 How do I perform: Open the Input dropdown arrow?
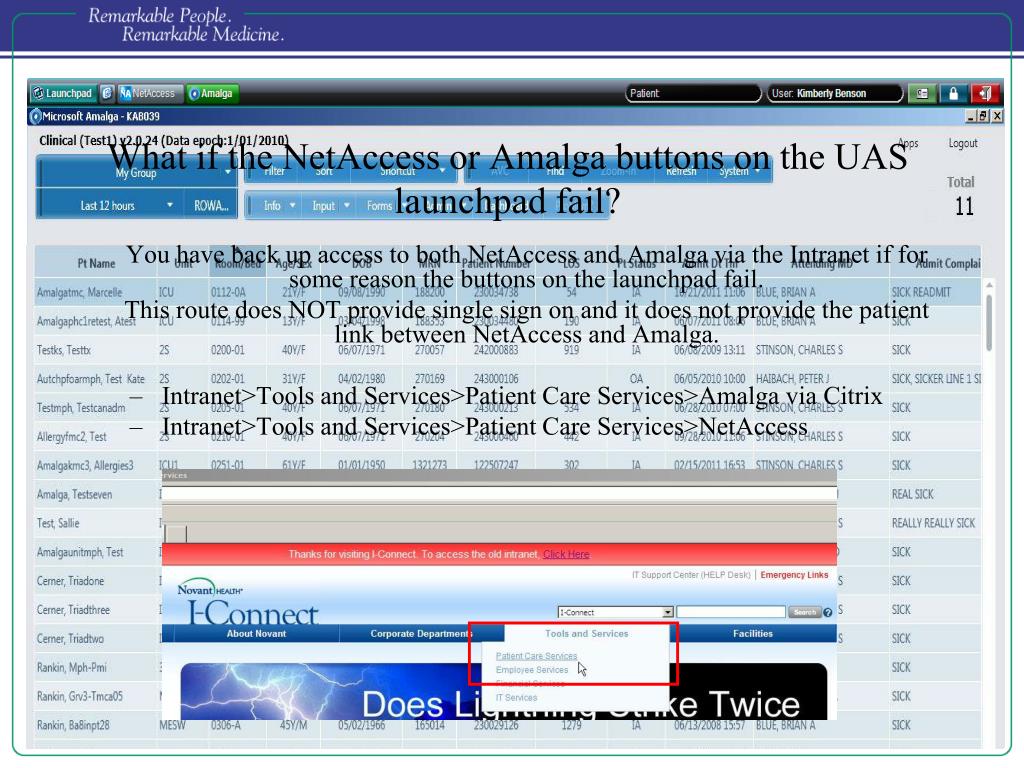click(347, 205)
